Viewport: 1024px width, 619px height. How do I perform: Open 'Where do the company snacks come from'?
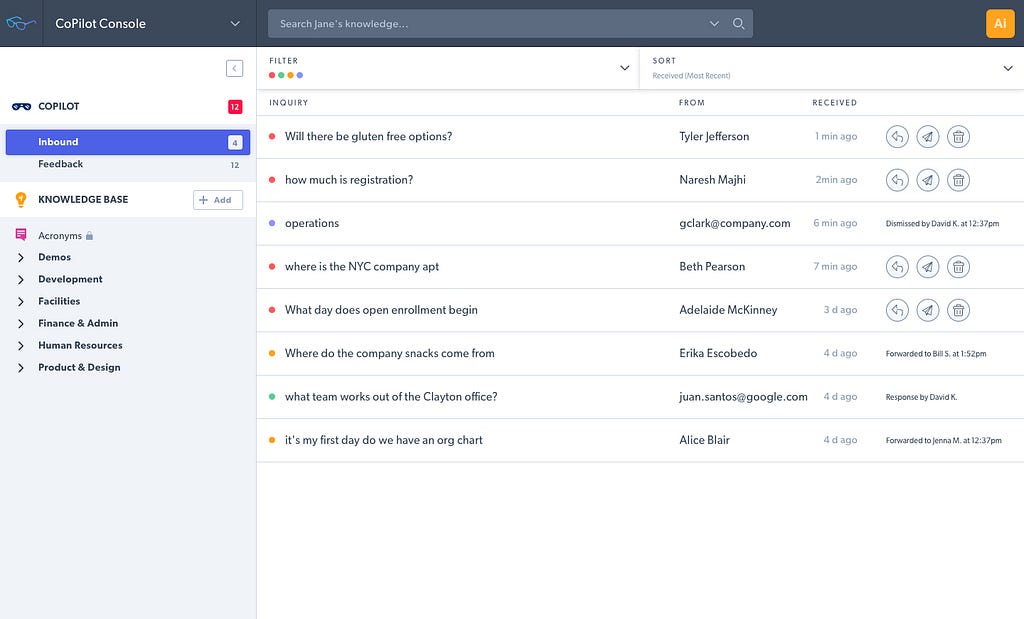[389, 353]
